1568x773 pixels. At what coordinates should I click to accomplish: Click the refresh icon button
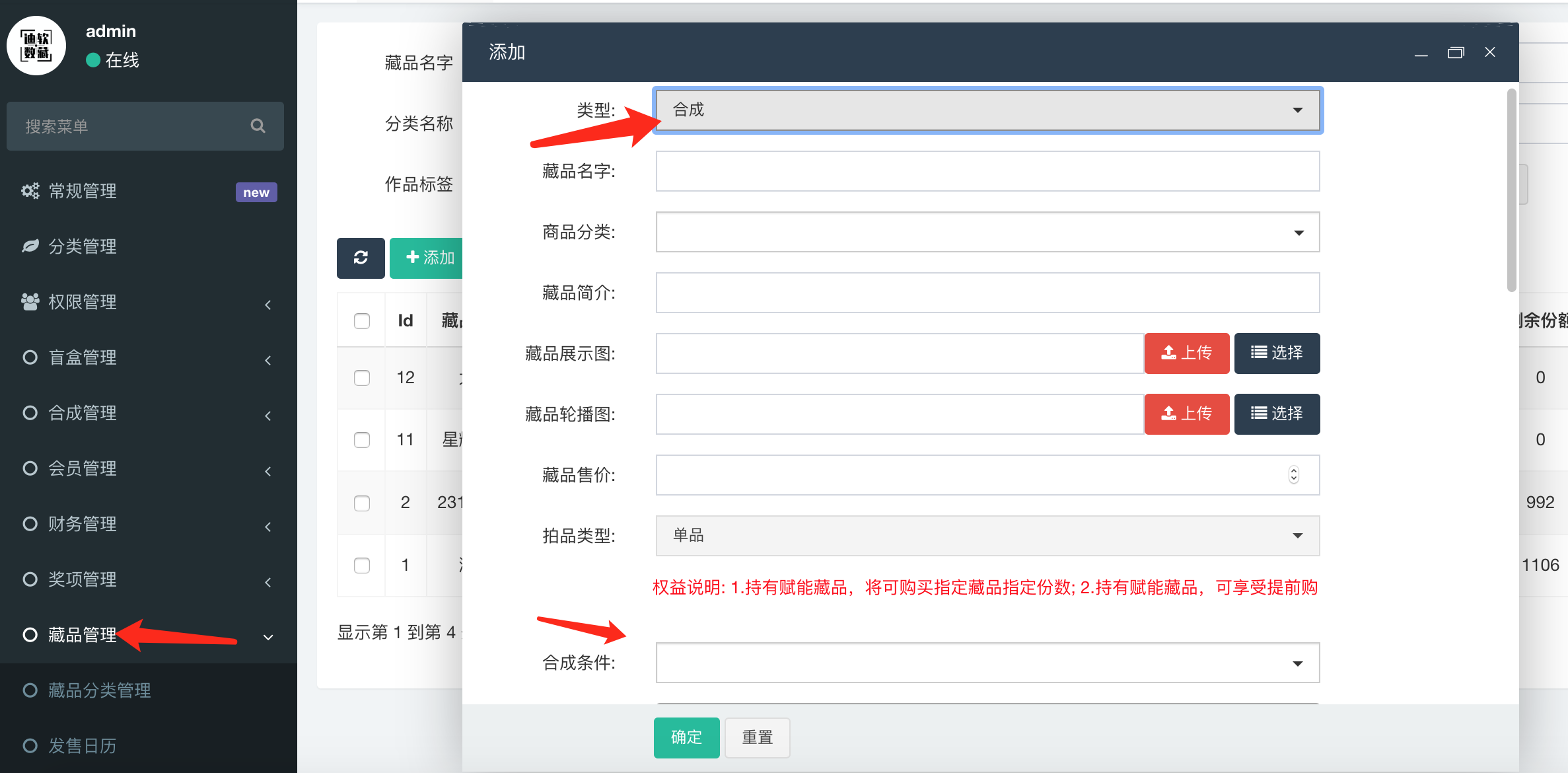coord(361,258)
